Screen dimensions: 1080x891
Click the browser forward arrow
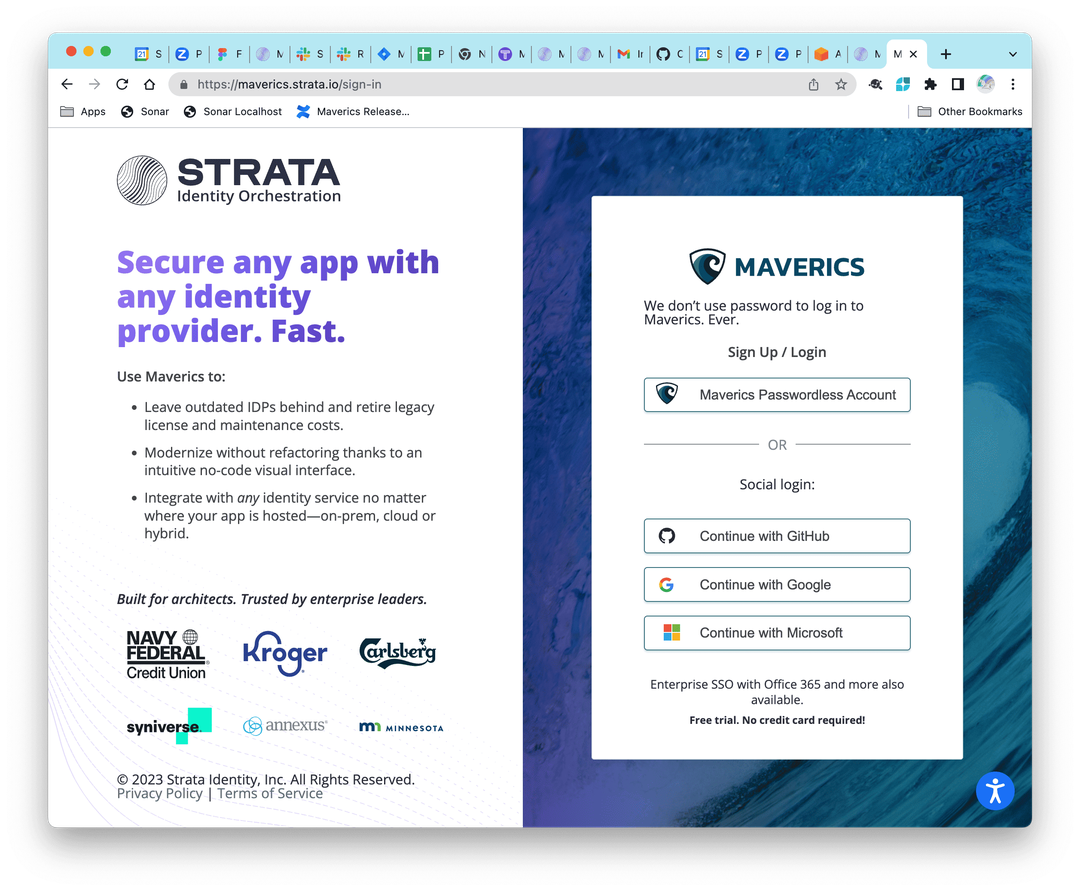tap(94, 84)
